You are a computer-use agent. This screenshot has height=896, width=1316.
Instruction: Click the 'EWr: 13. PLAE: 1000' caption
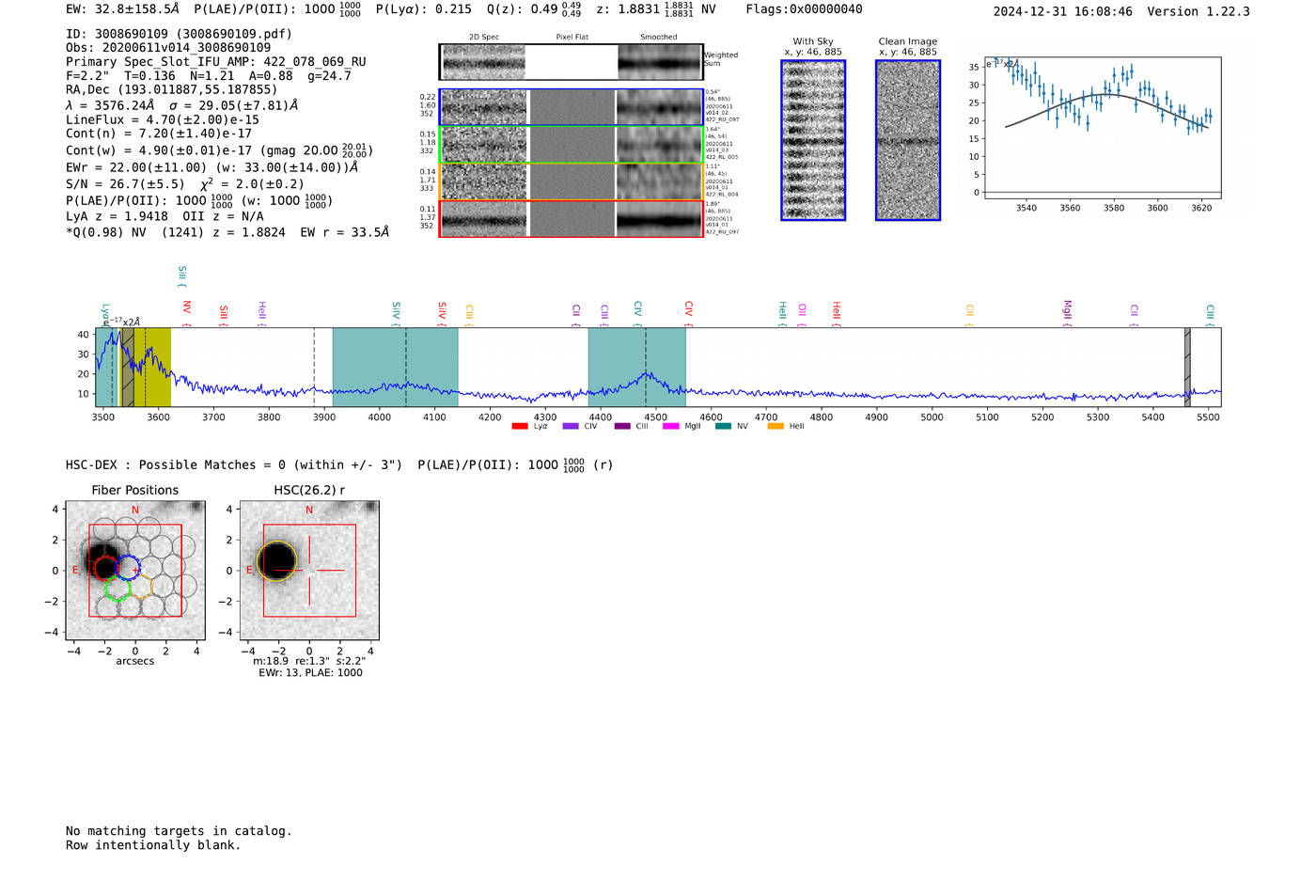(x=310, y=673)
